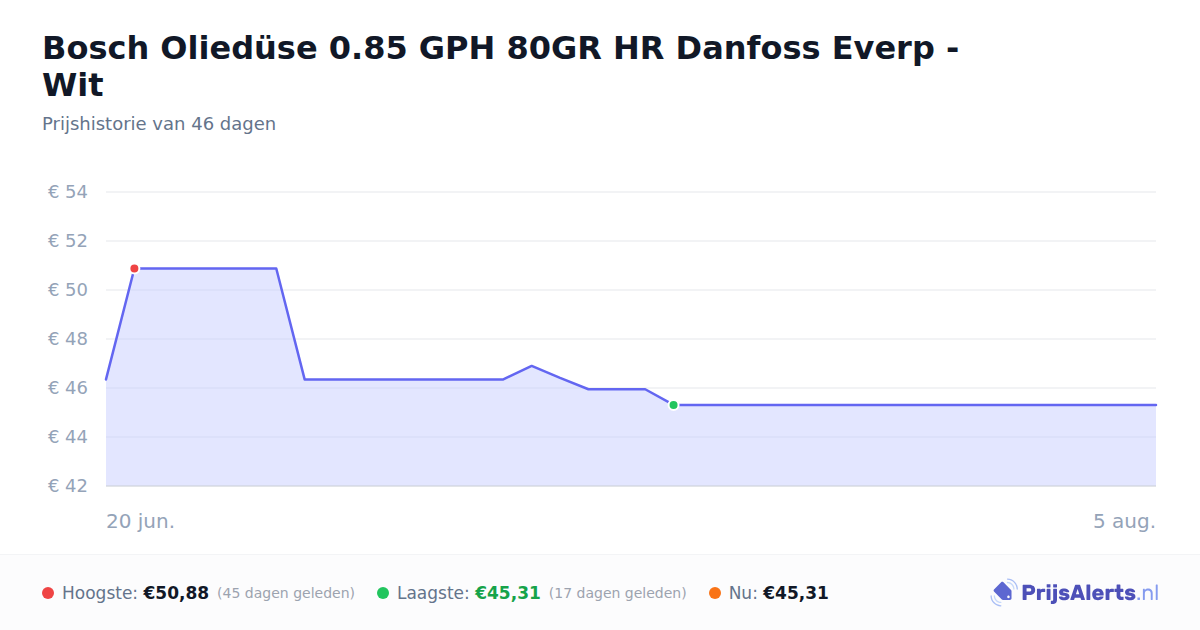
Task: Click the 'Prijshistorie van 46 dagen' subtitle
Action: pos(159,124)
